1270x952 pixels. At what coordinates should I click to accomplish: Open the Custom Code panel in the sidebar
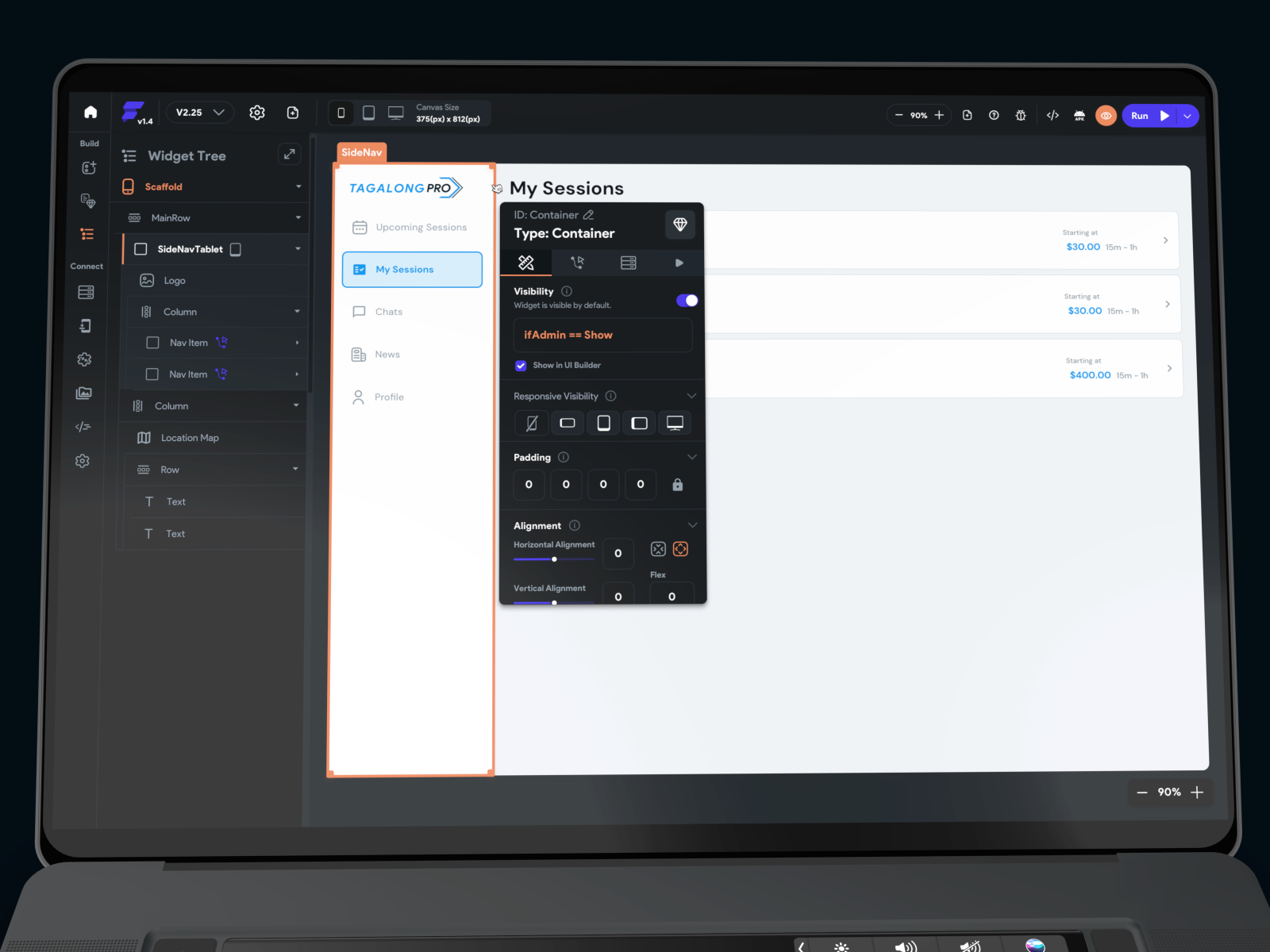point(83,427)
